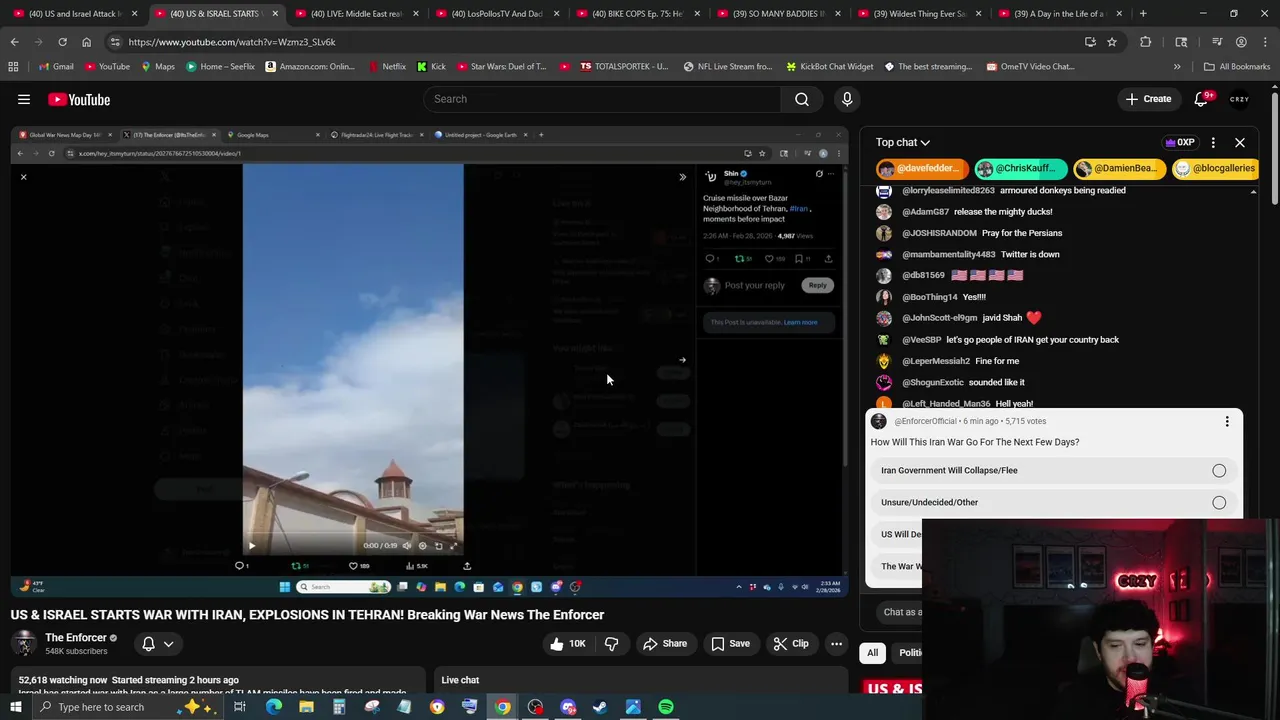
Task: Open @blocgalleries super chat chip
Action: [1214, 168]
